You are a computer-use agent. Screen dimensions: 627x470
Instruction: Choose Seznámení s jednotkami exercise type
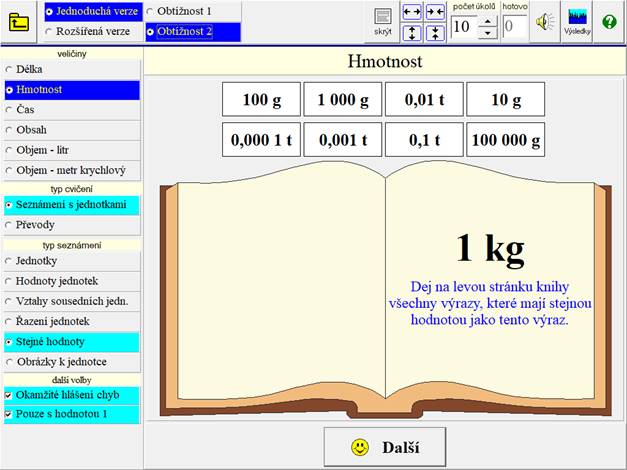pyautogui.click(x=72, y=205)
